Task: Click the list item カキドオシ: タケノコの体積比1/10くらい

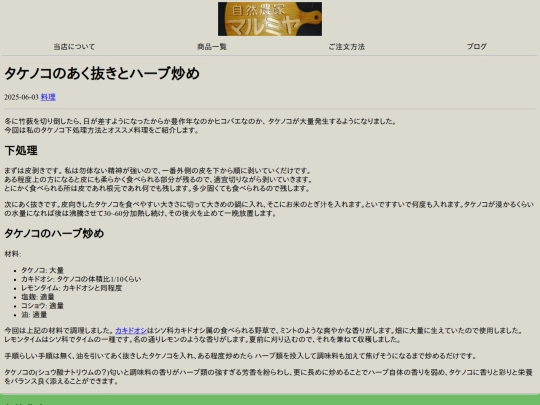Action: pos(81,279)
